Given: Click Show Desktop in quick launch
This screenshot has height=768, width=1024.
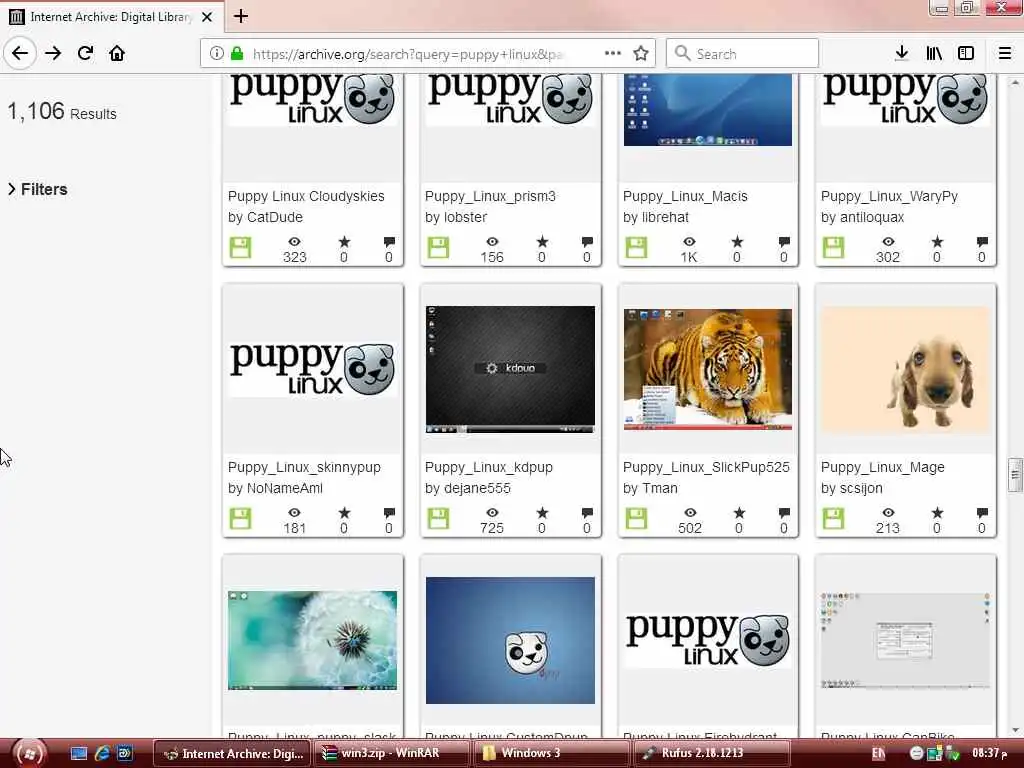Looking at the screenshot, I should point(79,754).
